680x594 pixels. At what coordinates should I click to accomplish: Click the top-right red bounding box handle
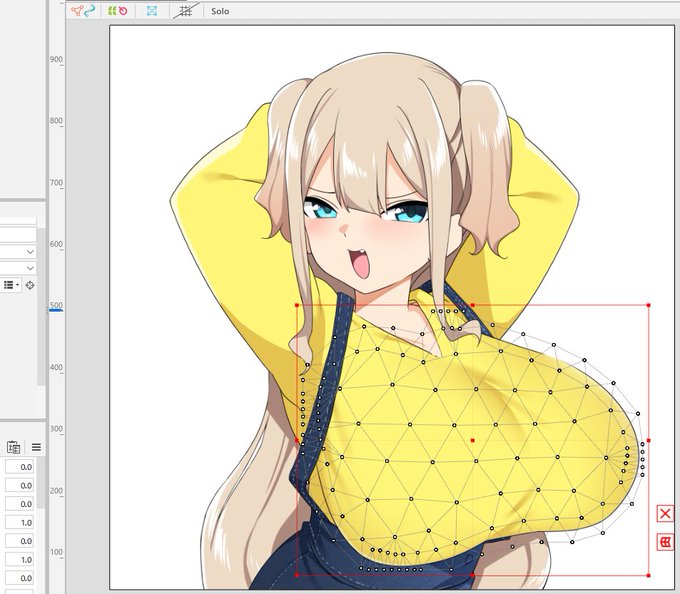(648, 305)
